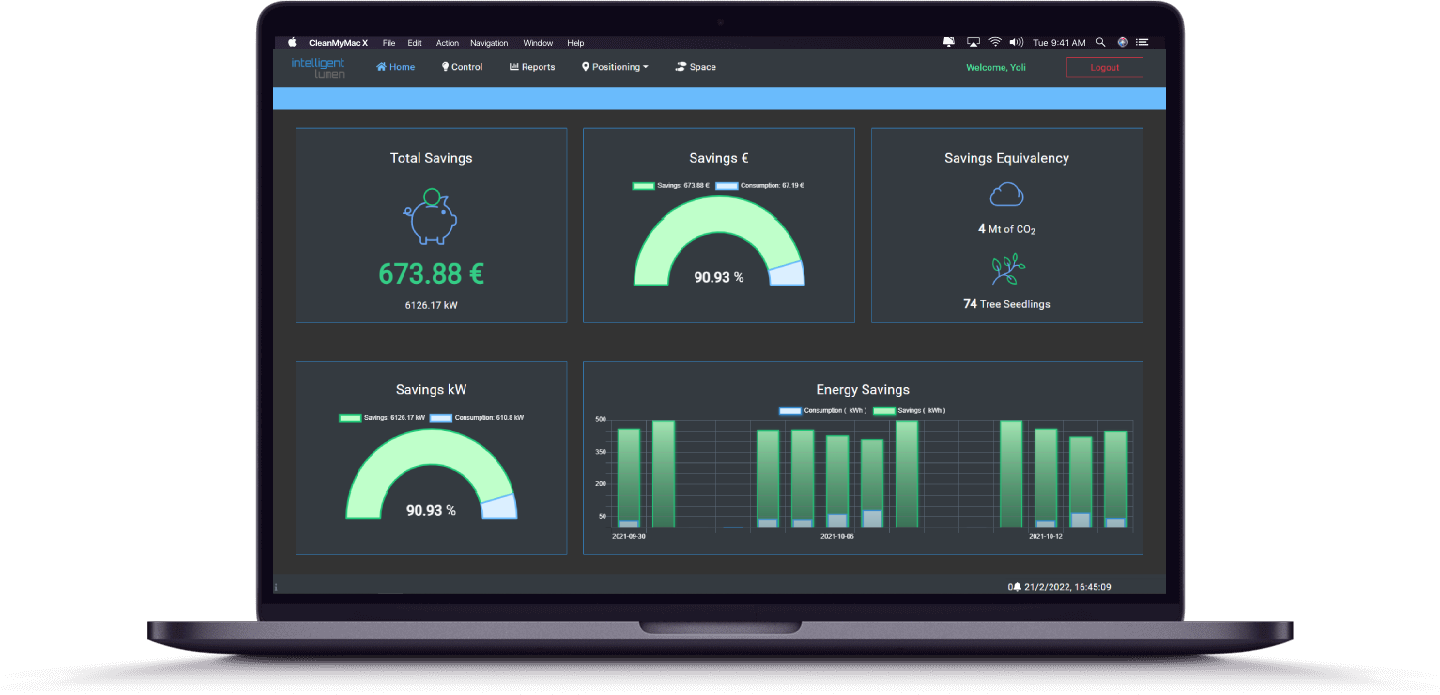Image resolution: width=1440 pixels, height=695 pixels.
Task: Click the cloud CO2 icon
Action: pos(1007,194)
